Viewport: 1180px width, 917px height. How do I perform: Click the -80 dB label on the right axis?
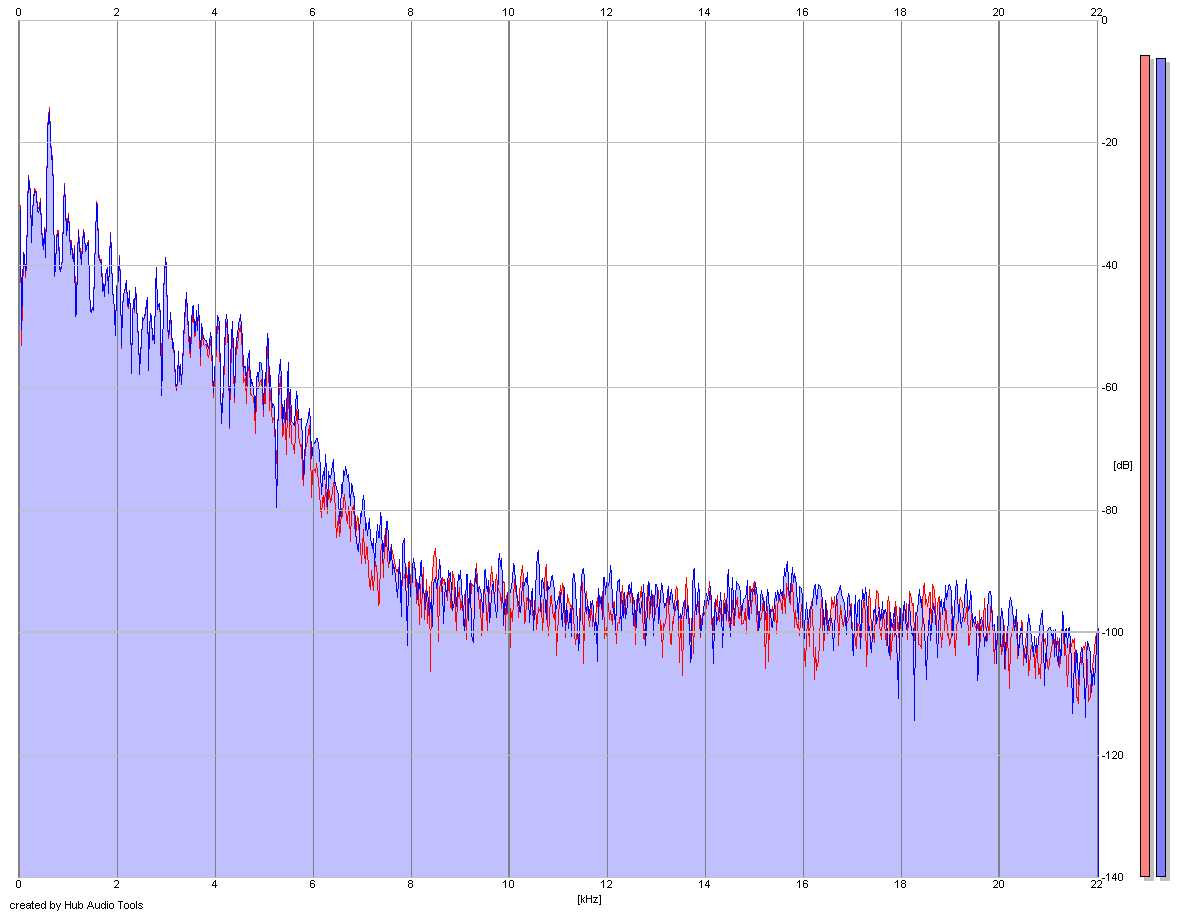coord(1110,510)
